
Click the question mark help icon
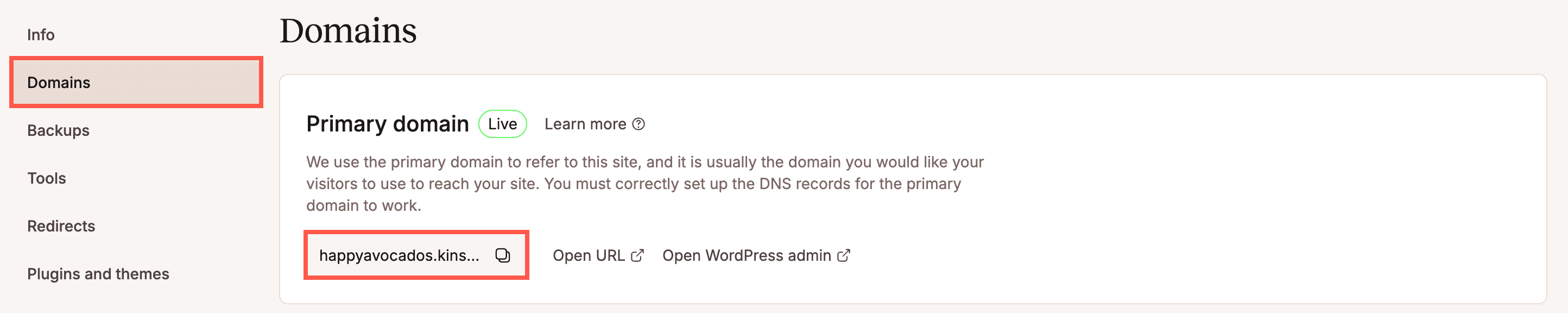pyautogui.click(x=638, y=124)
